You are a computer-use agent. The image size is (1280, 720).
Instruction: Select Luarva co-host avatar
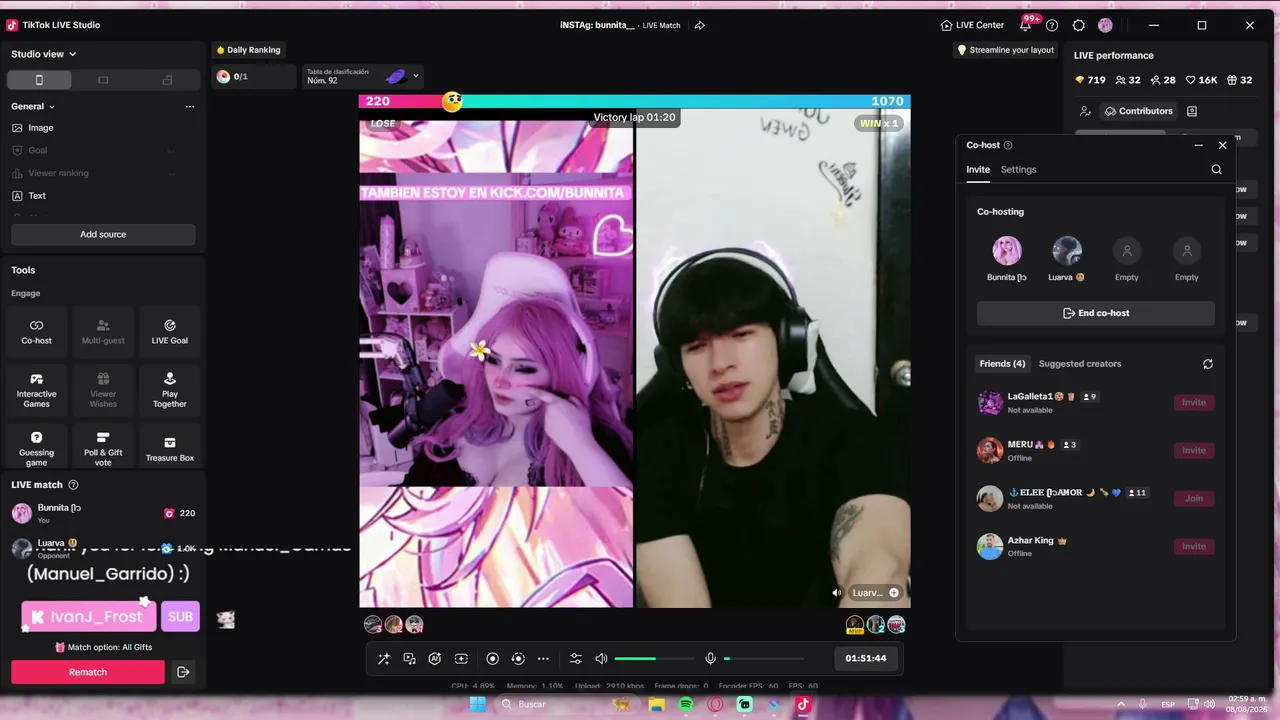(1067, 250)
